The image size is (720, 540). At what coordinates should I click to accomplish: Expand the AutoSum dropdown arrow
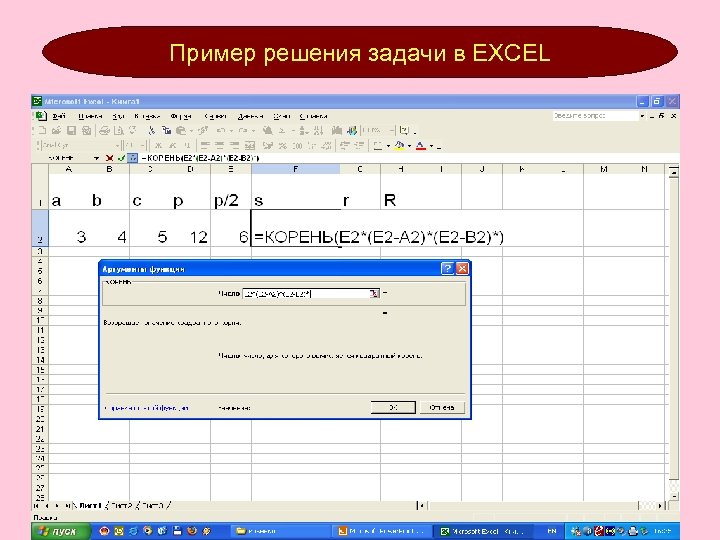pos(293,130)
